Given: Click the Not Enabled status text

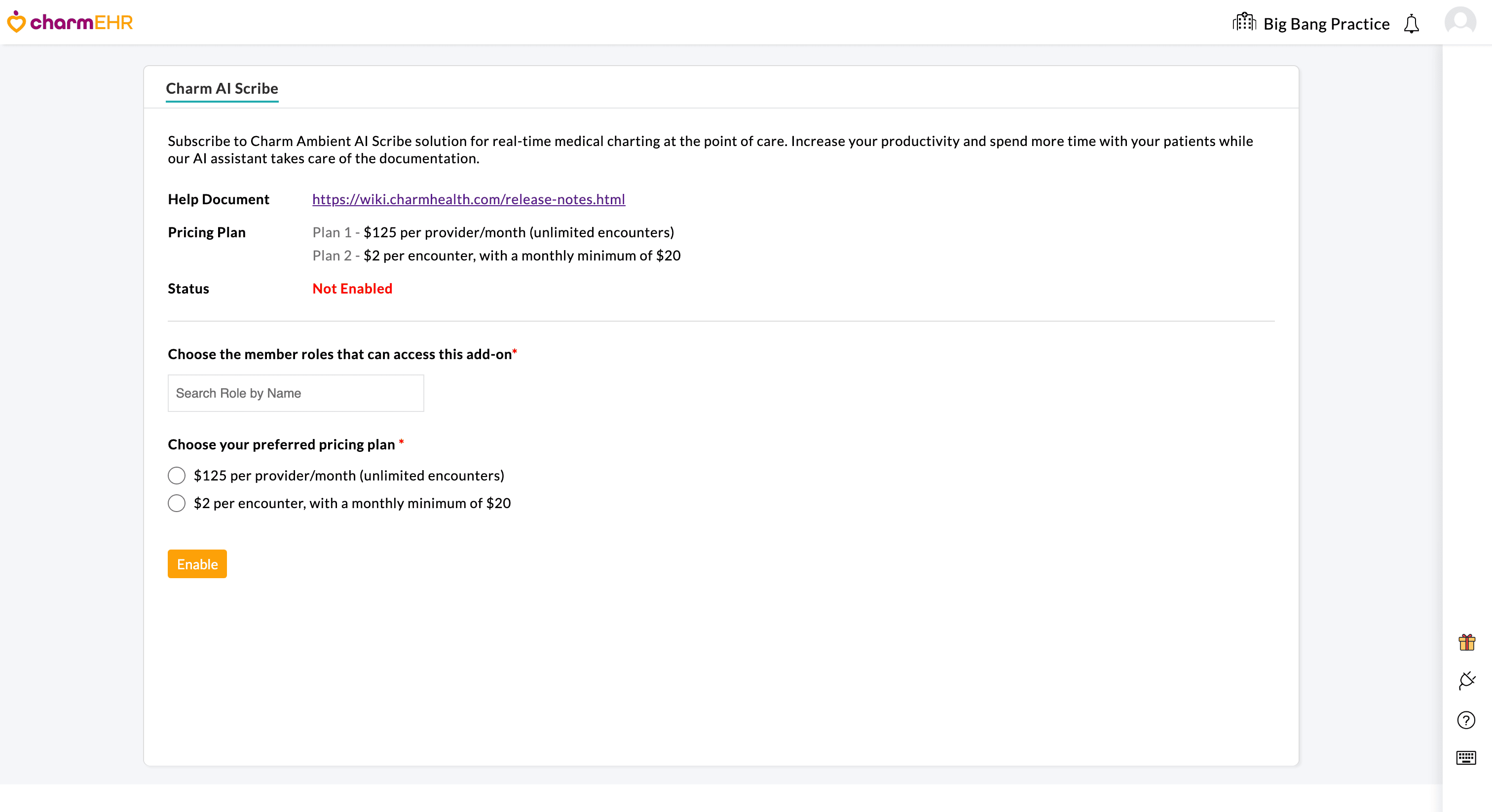Looking at the screenshot, I should [x=352, y=288].
